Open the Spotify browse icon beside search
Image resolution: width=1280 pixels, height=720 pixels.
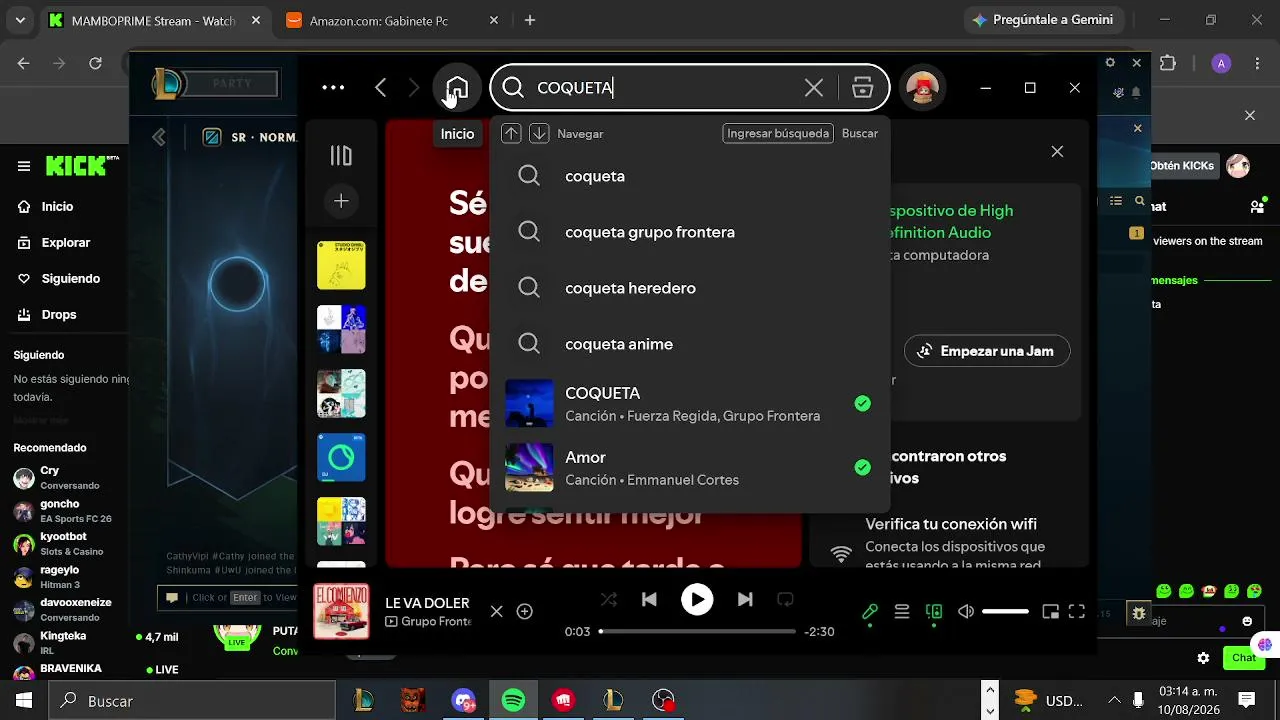[x=862, y=88]
